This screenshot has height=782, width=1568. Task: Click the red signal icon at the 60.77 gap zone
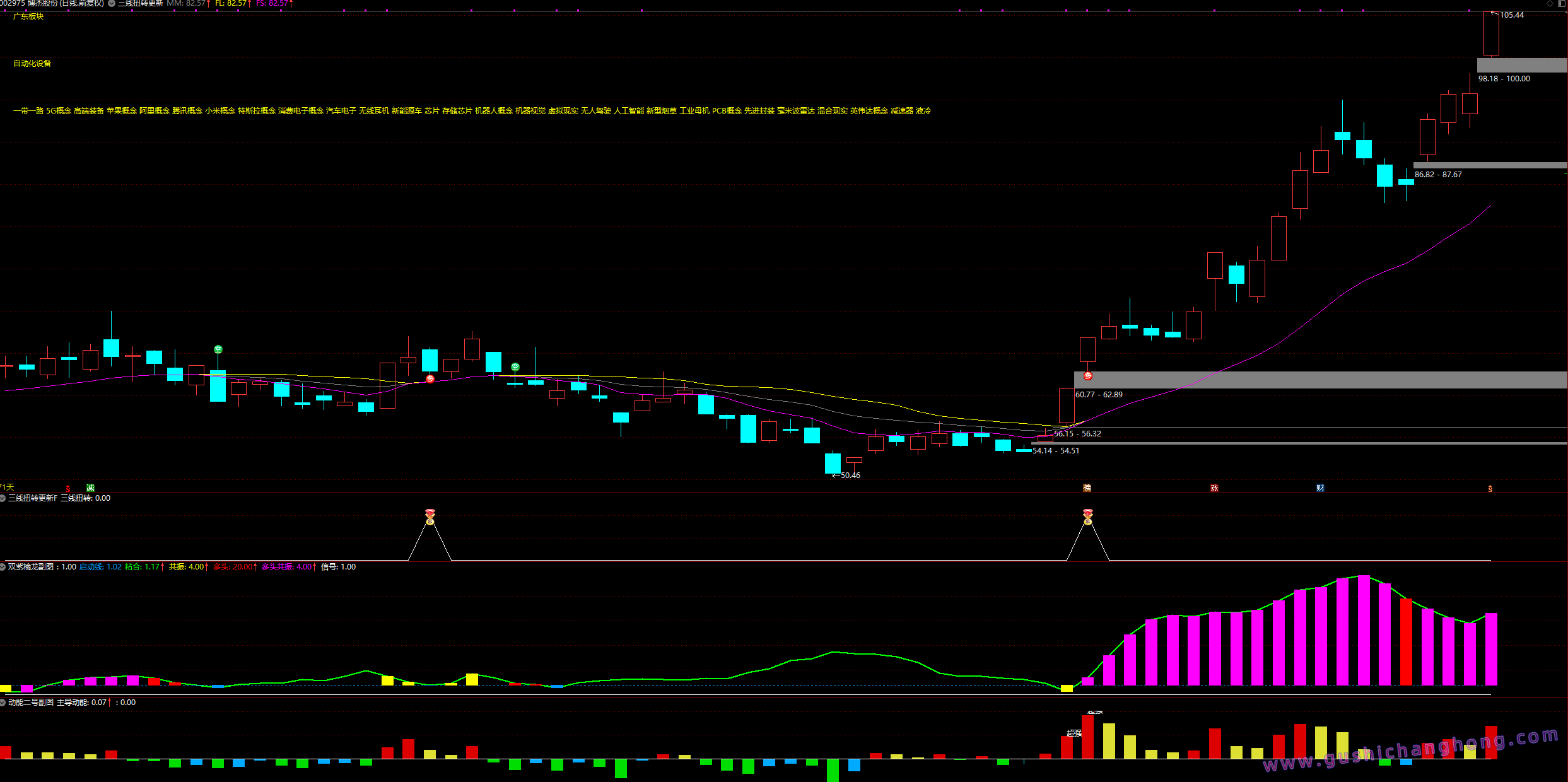click(x=1088, y=376)
